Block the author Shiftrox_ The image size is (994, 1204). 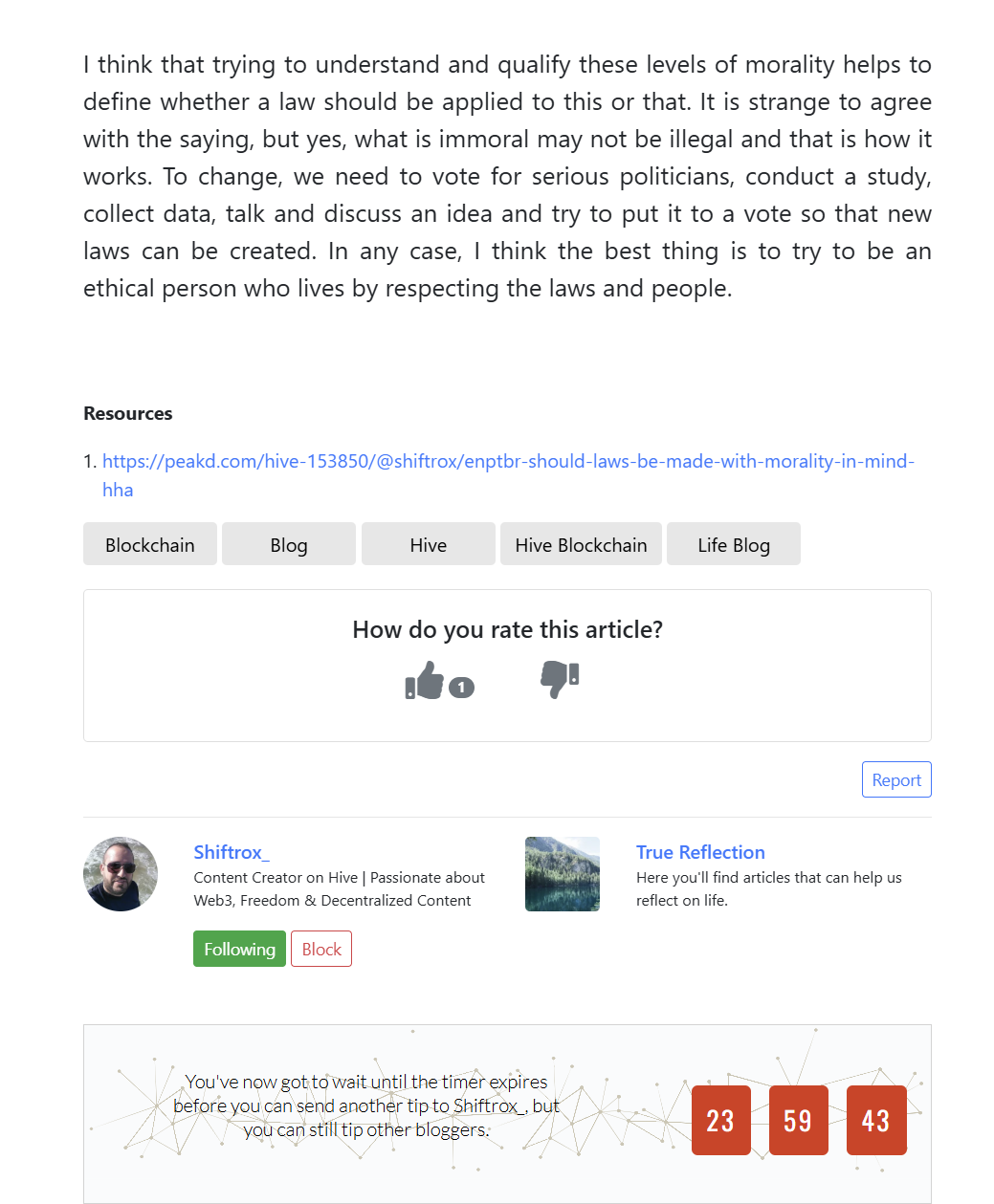click(x=321, y=949)
